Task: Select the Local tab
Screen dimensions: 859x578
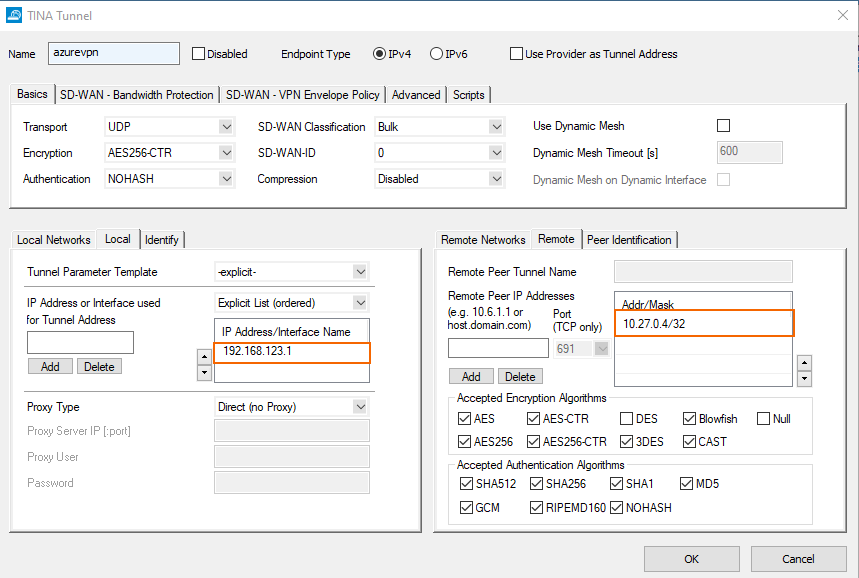Action: pyautogui.click(x=118, y=239)
